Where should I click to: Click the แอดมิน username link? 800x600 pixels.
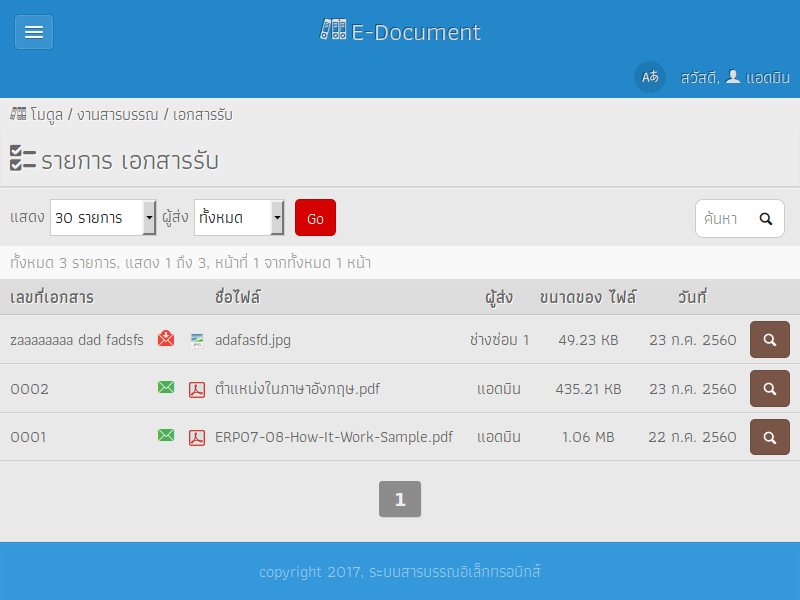coord(768,78)
